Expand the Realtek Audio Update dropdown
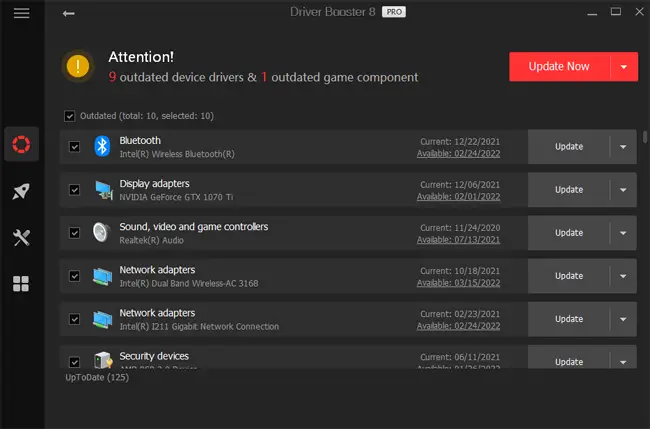The width and height of the screenshot is (650, 429). click(x=623, y=233)
